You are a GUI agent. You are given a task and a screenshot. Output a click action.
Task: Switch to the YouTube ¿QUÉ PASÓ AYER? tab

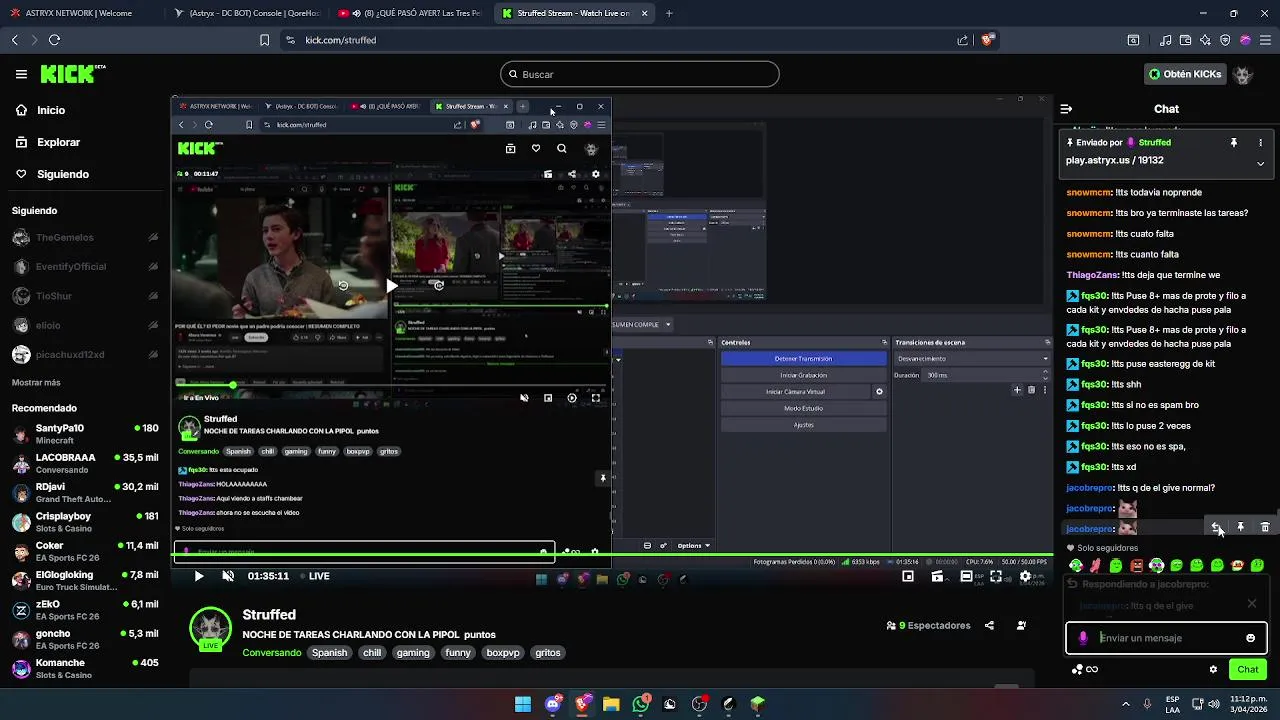click(x=410, y=14)
